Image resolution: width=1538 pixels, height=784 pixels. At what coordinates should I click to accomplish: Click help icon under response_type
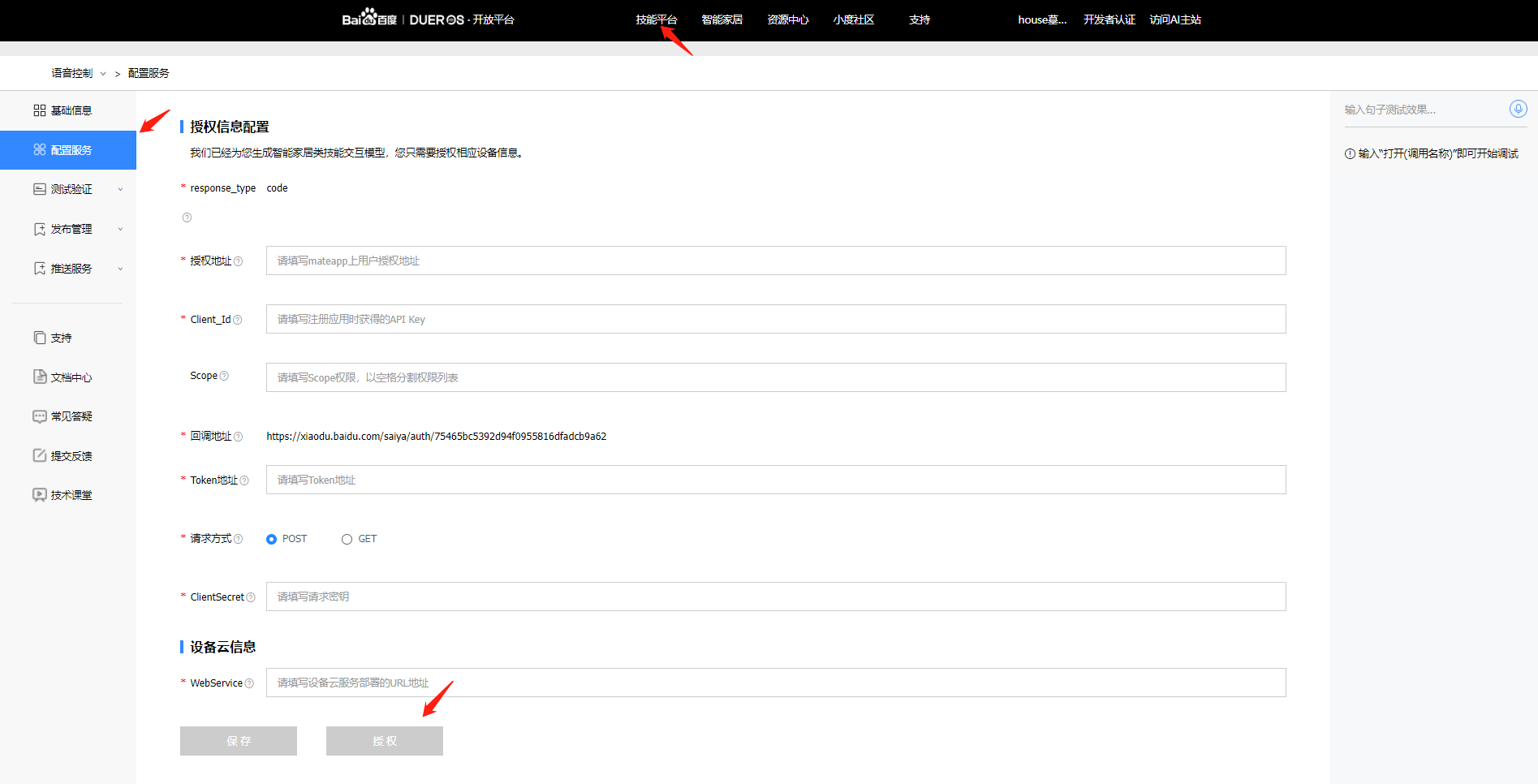click(187, 218)
